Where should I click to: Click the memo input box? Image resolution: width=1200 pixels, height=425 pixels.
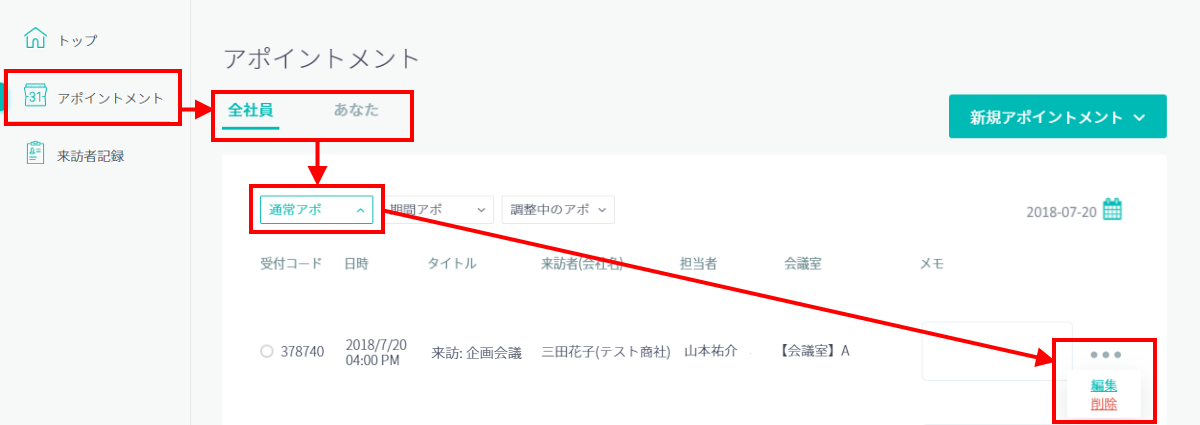pyautogui.click(x=997, y=351)
